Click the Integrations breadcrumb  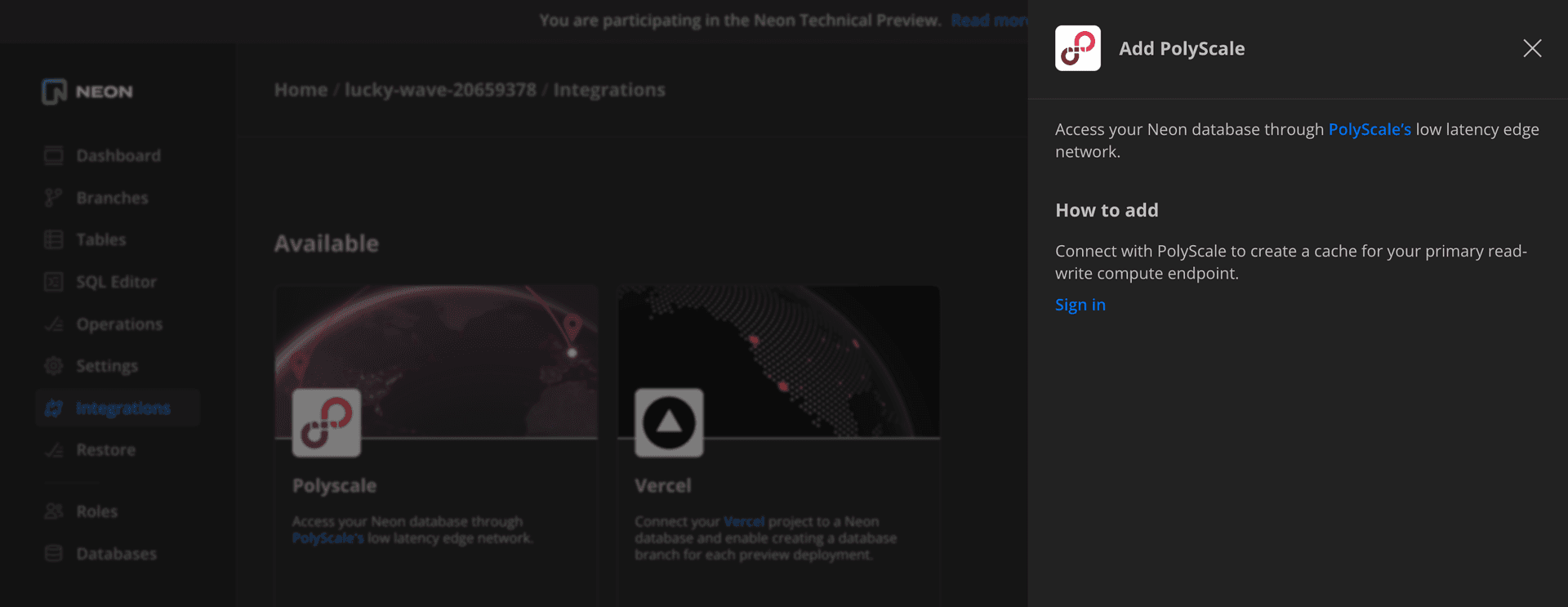(609, 90)
